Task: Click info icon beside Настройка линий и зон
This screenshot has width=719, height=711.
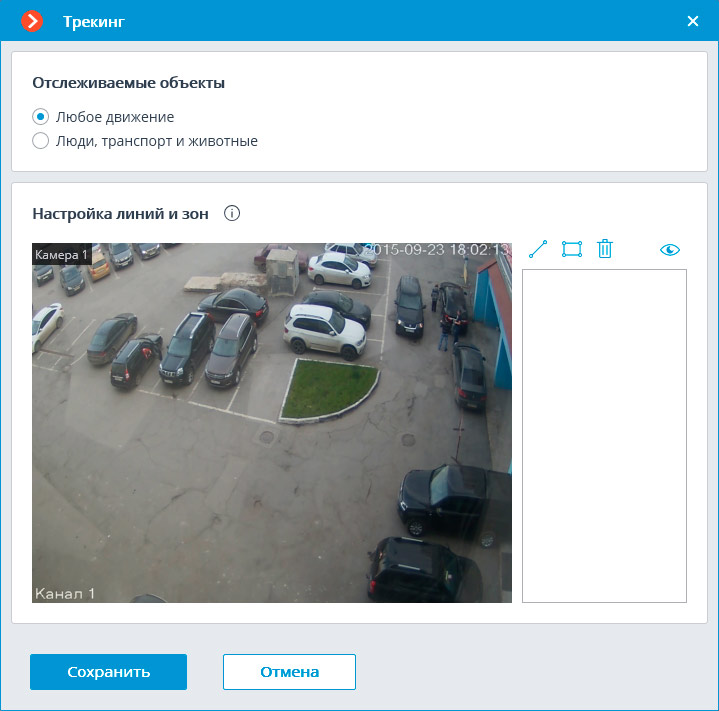Action: [232, 213]
